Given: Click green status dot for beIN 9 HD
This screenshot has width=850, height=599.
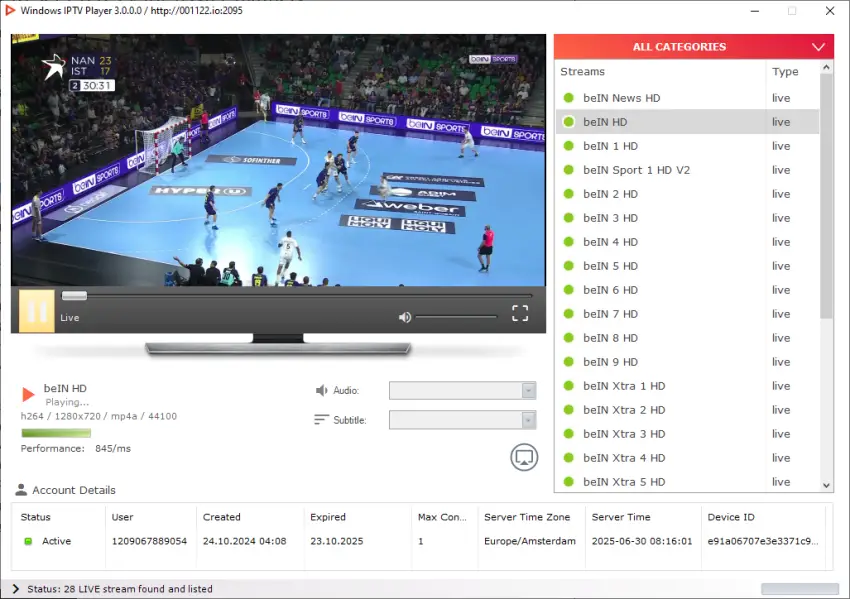Looking at the screenshot, I should point(569,362).
